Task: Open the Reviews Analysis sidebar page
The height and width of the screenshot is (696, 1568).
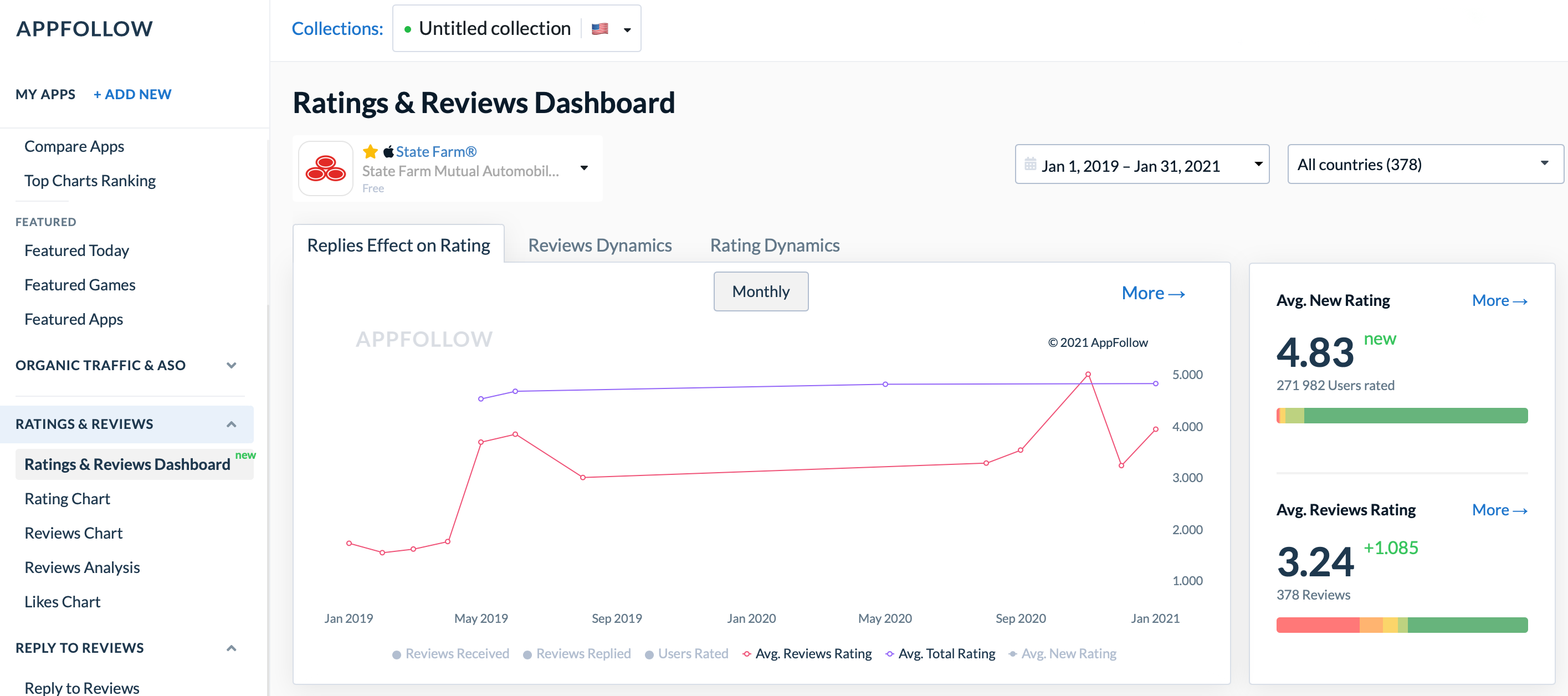Action: tap(81, 567)
